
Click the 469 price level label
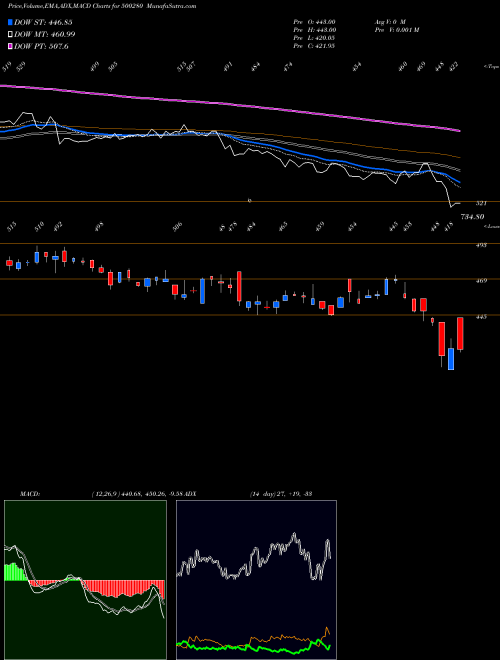481,280
